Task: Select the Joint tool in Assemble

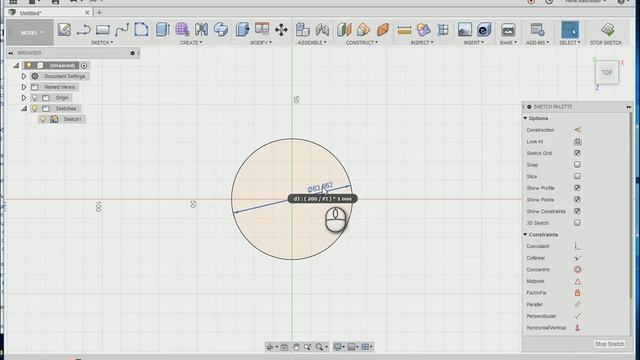Action: (322, 30)
